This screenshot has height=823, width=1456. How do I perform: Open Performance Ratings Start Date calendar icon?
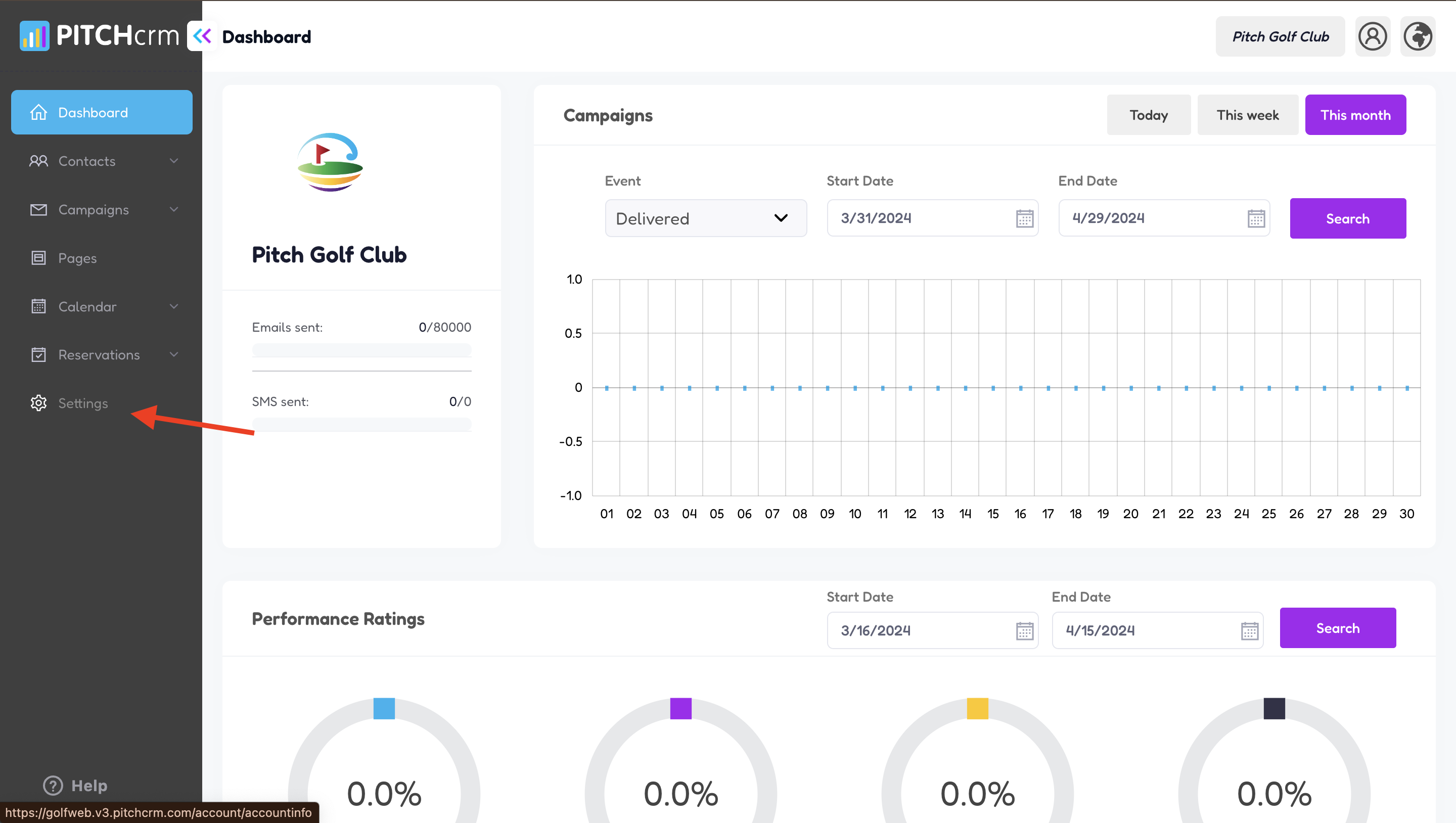point(1024,630)
